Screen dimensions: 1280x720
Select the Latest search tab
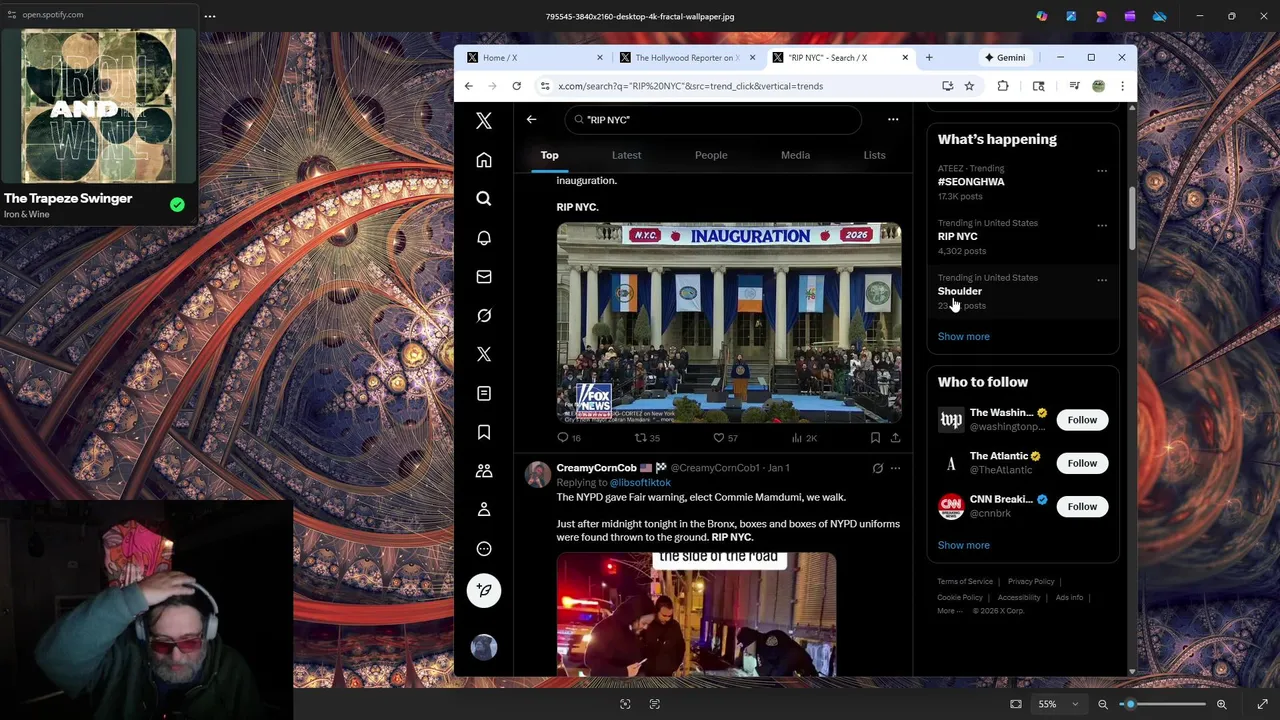coord(626,155)
